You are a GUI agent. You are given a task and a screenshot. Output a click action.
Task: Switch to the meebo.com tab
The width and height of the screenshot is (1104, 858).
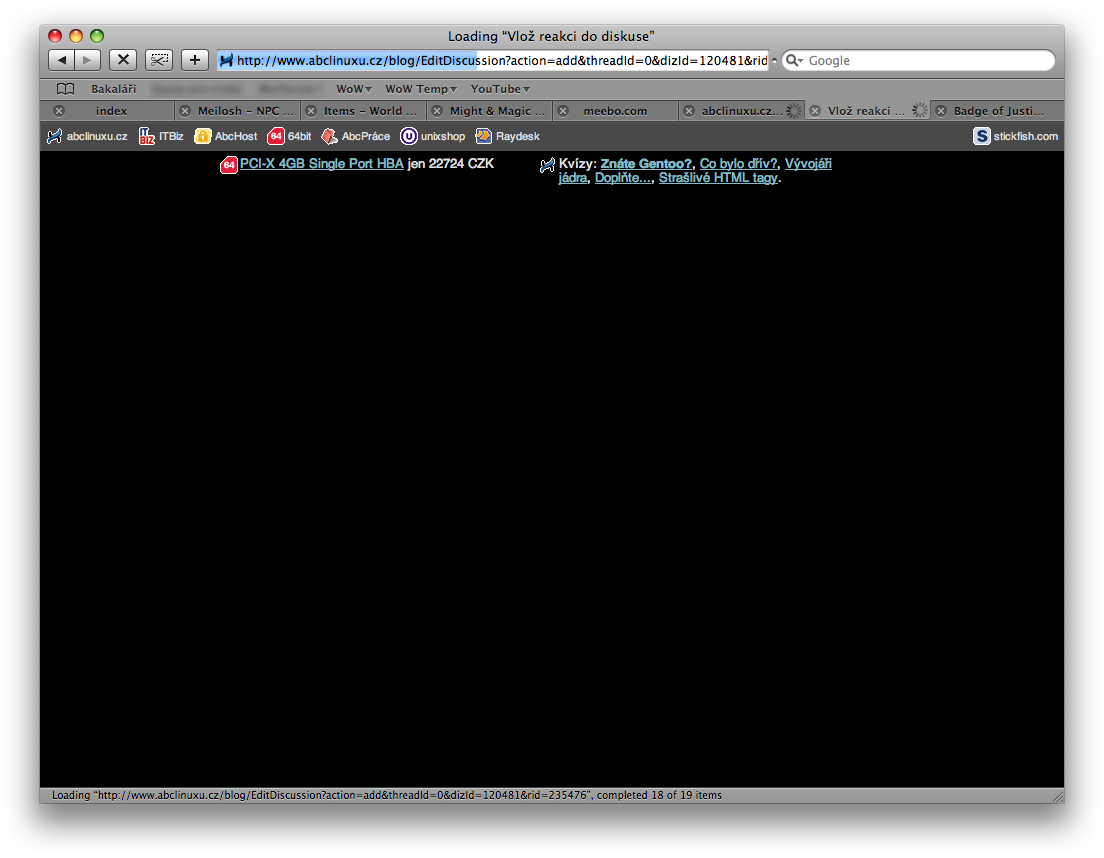615,111
